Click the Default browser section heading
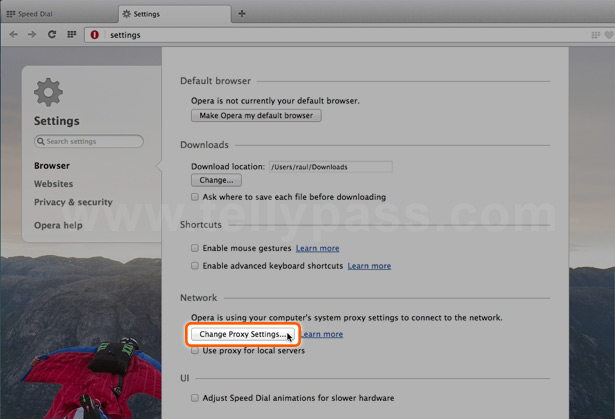Viewport: 615px width, 419px height. pyautogui.click(x=215, y=81)
